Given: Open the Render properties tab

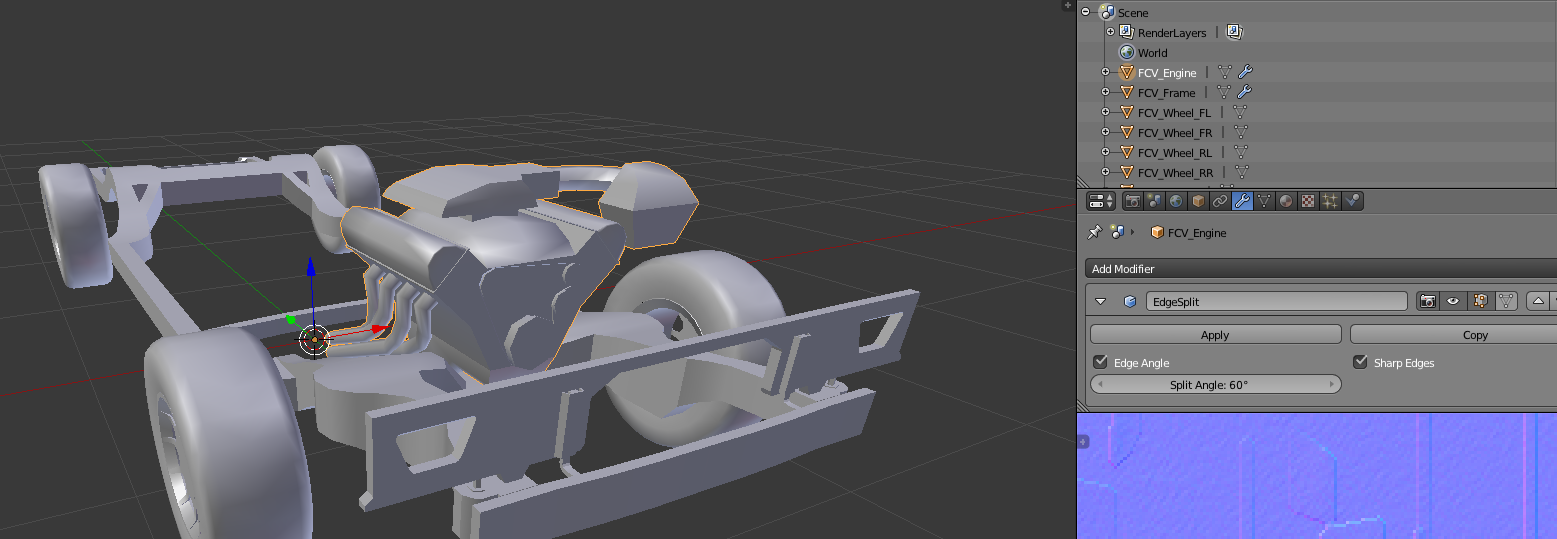Looking at the screenshot, I should pyautogui.click(x=1133, y=201).
